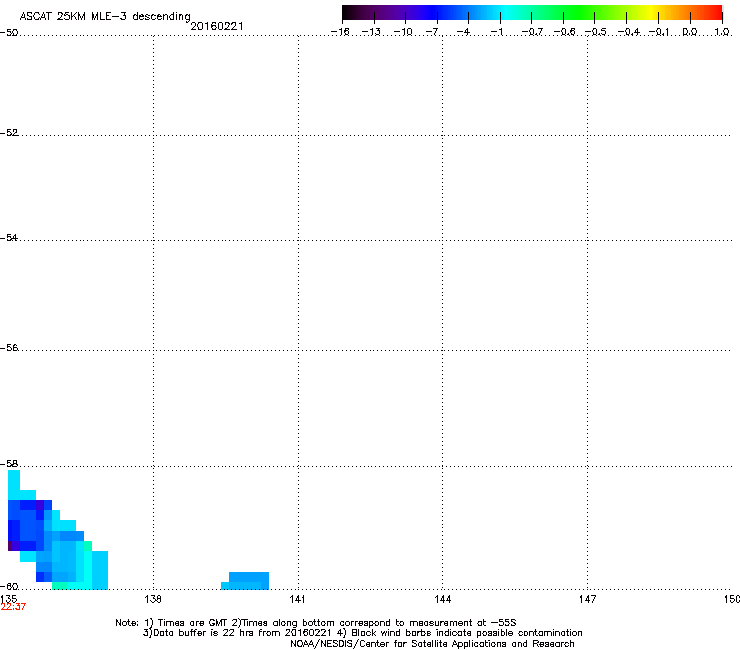This screenshot has height=650, width=740.
Task: Click the ASCAT 25KM MLE-3 descending title
Action: click(105, 17)
